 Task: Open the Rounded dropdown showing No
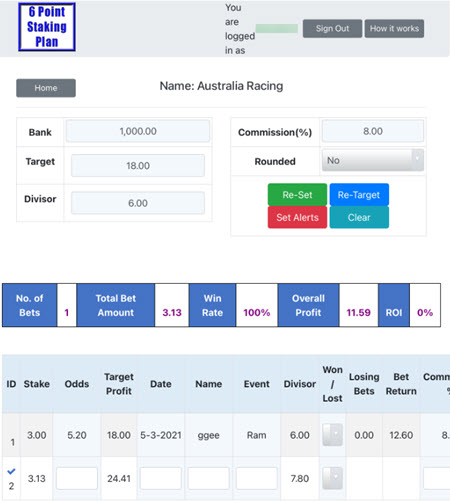click(x=373, y=160)
